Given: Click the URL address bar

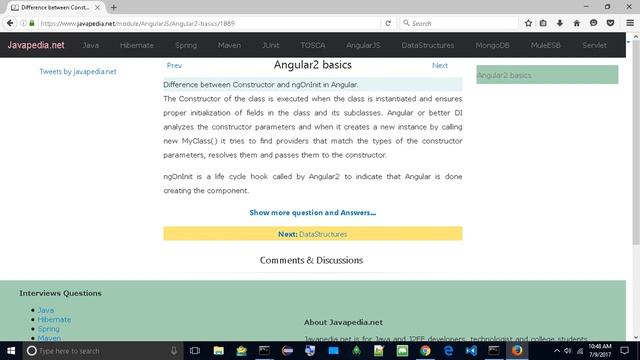Looking at the screenshot, I should click(x=208, y=23).
